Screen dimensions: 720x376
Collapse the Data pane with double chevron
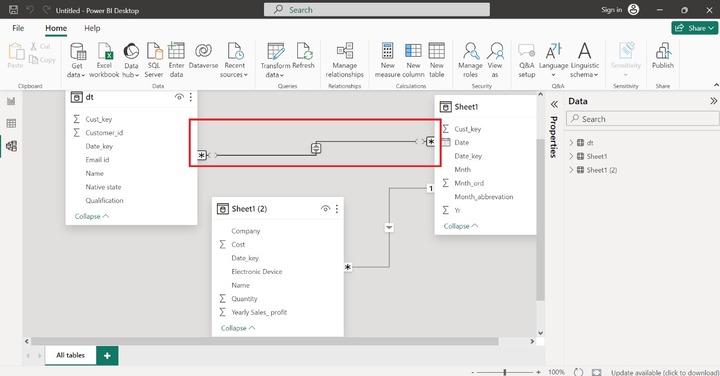coord(713,101)
